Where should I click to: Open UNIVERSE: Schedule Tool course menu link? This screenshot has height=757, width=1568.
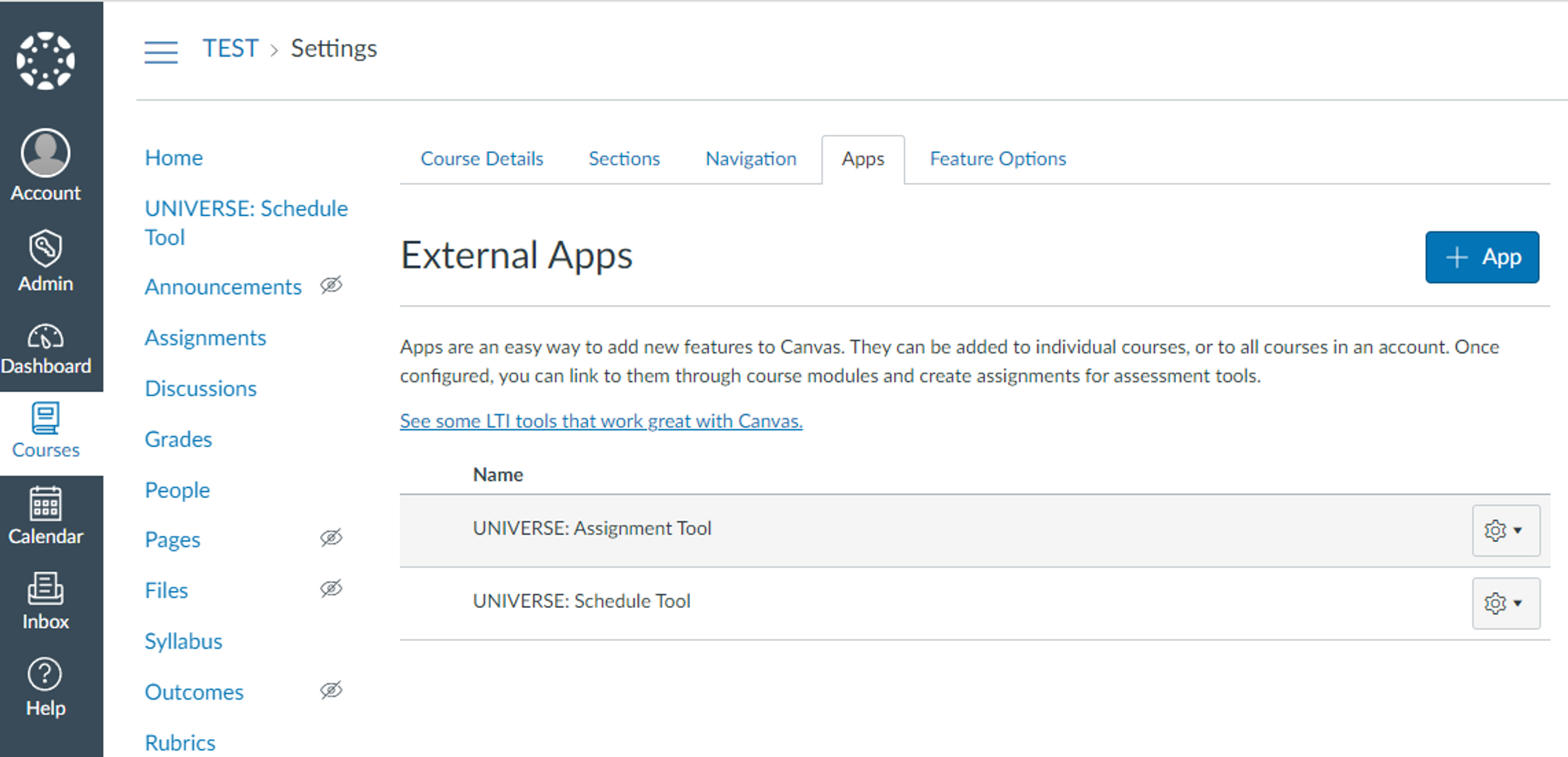pos(246,223)
